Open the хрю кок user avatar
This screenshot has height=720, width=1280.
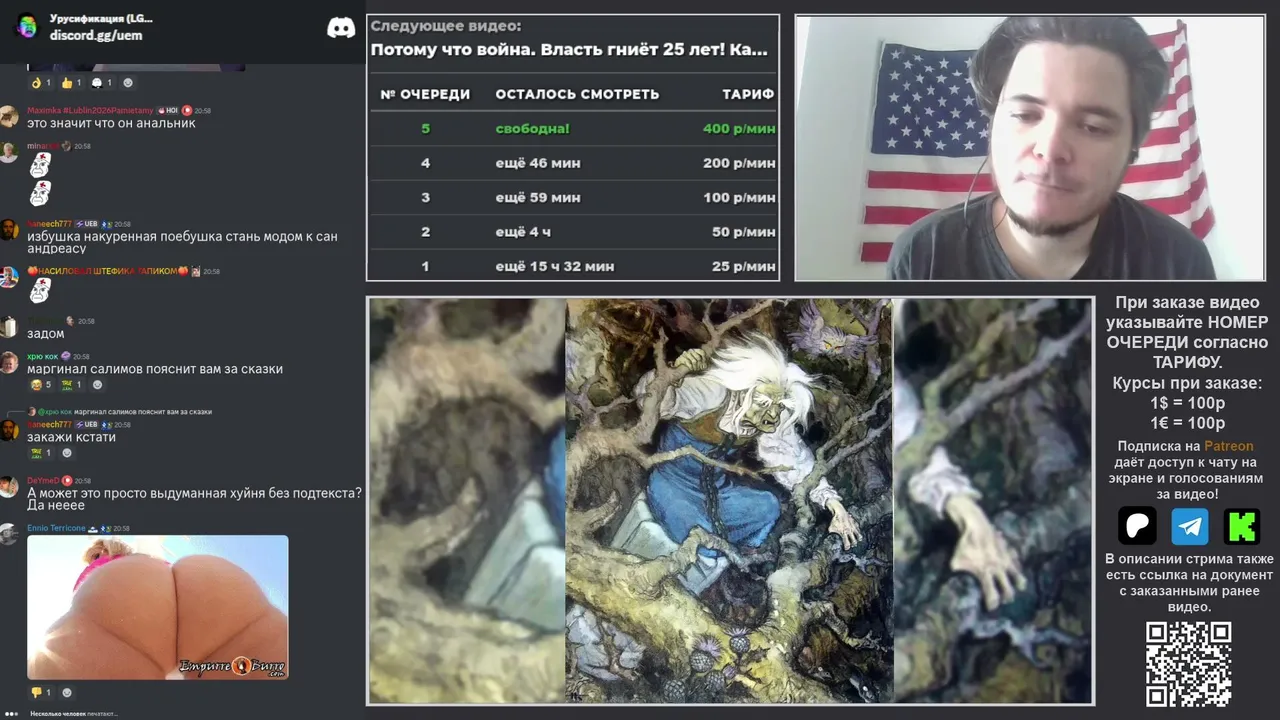pyautogui.click(x=9, y=362)
